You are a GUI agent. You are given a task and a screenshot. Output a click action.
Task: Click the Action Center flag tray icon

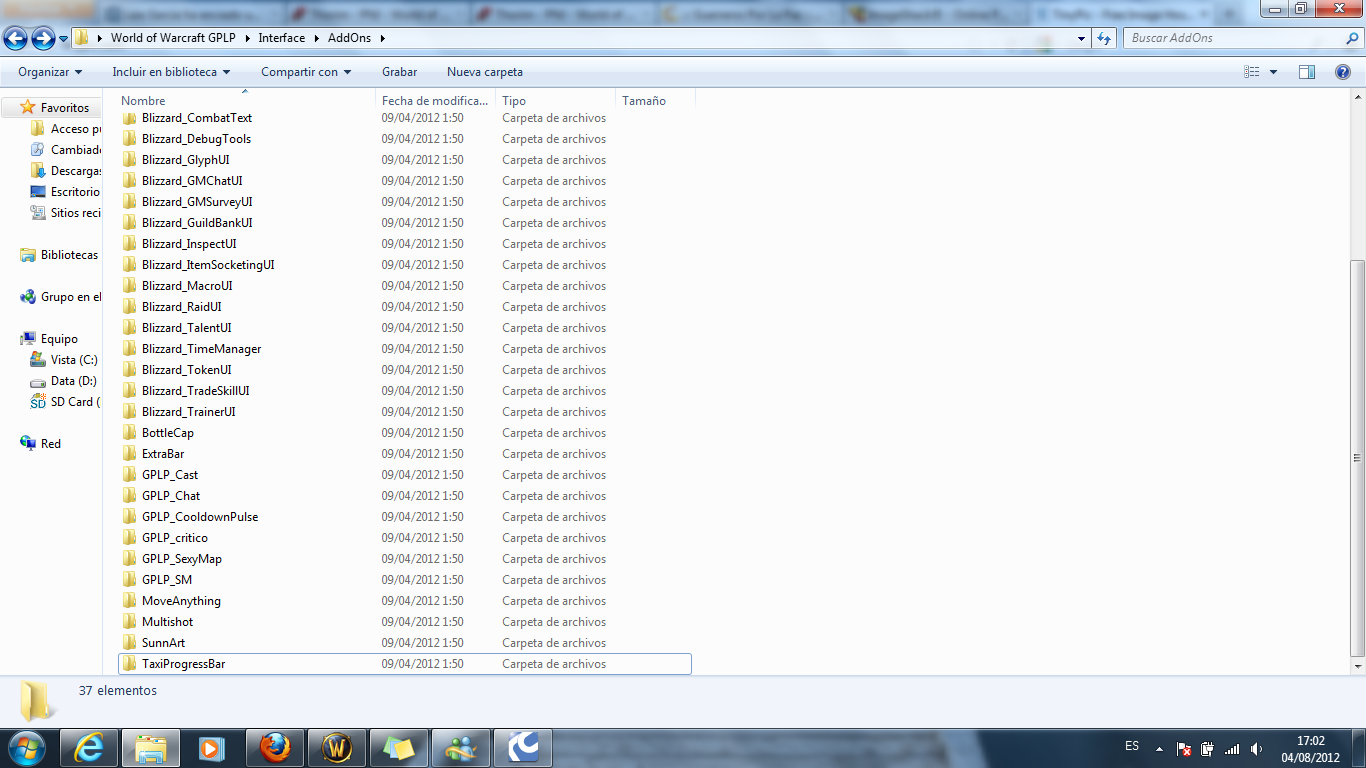click(x=1183, y=748)
